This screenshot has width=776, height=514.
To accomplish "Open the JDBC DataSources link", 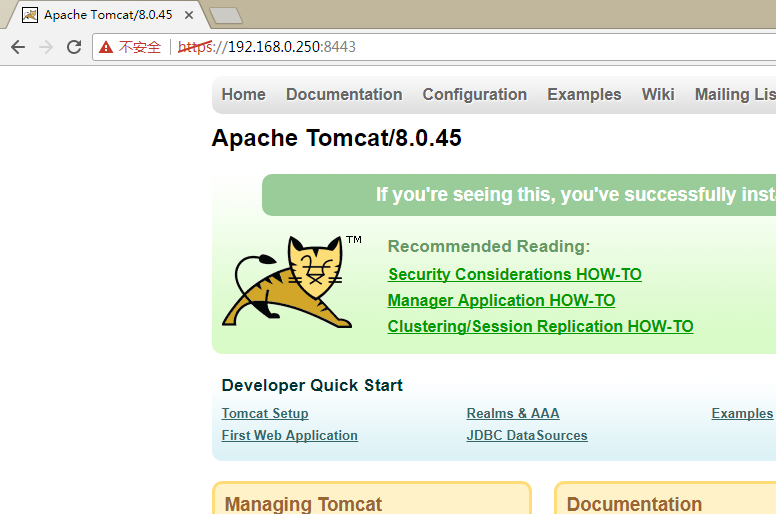I will pos(527,435).
